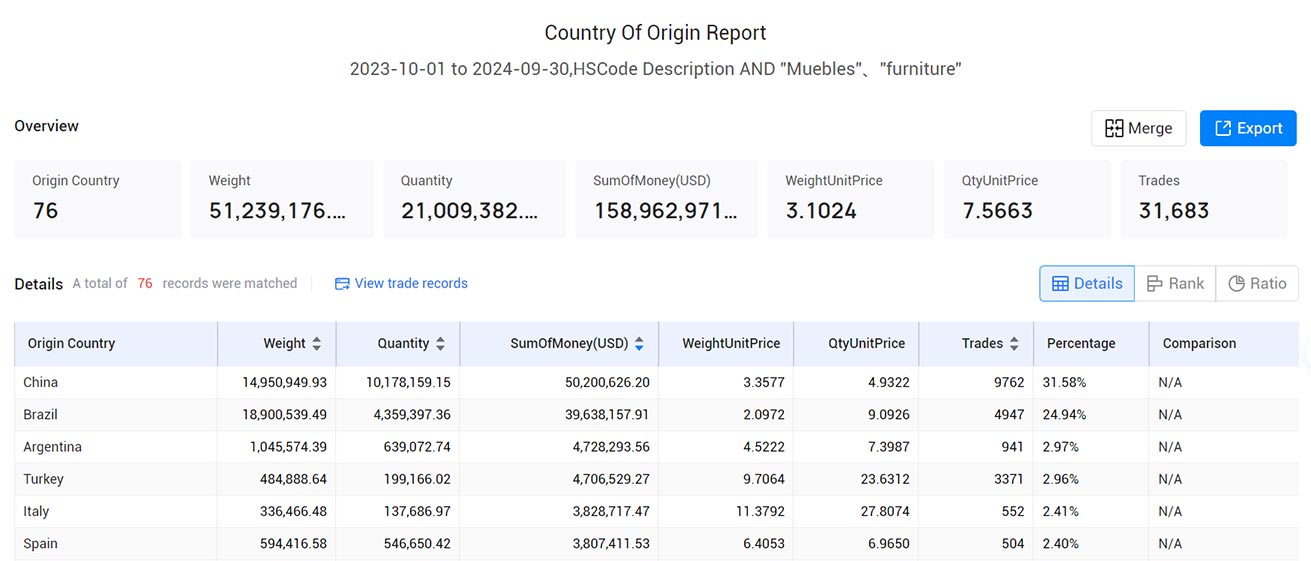This screenshot has width=1311, height=561.
Task: Click the red 76 records matched count
Action: pos(145,283)
